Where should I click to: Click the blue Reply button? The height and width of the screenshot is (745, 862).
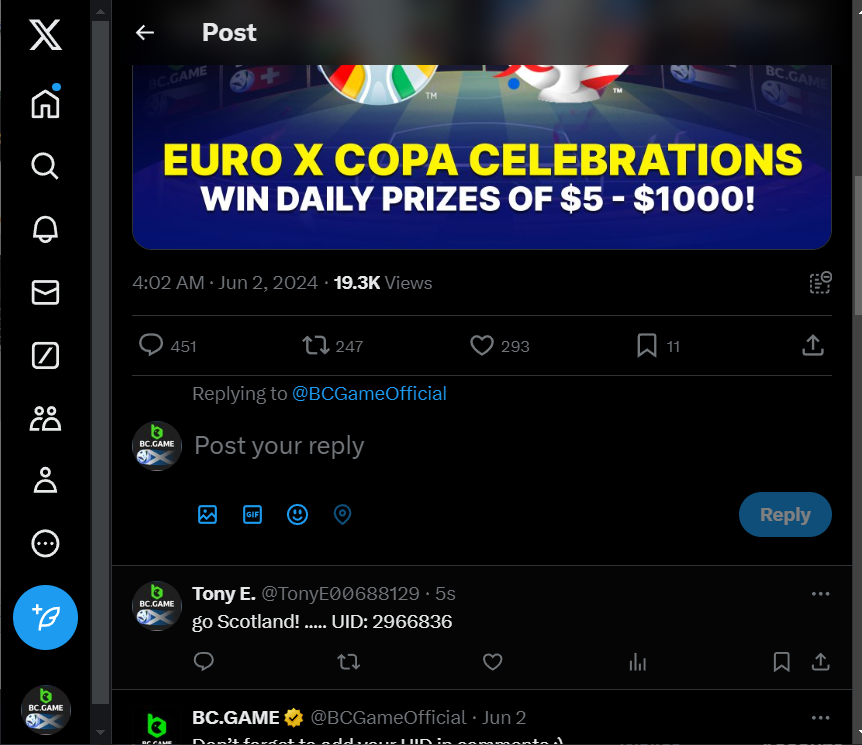click(x=785, y=515)
